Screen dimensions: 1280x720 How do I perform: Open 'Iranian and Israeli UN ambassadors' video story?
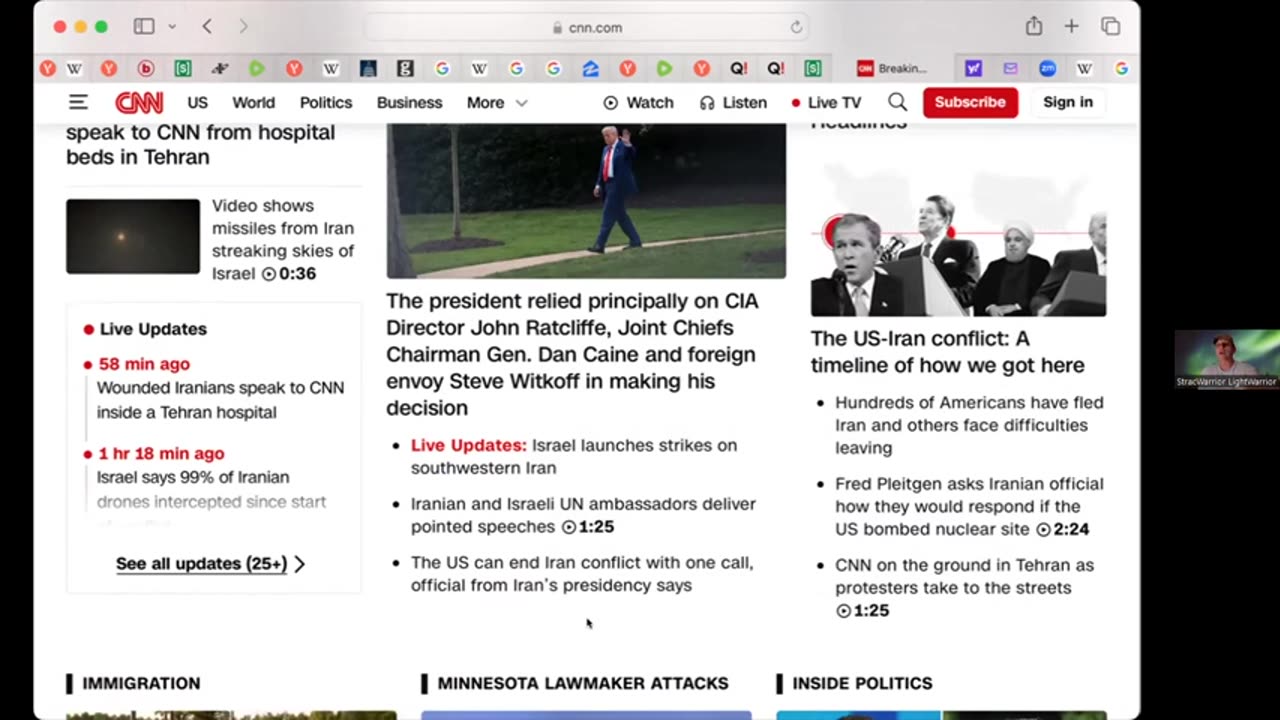[x=583, y=515]
